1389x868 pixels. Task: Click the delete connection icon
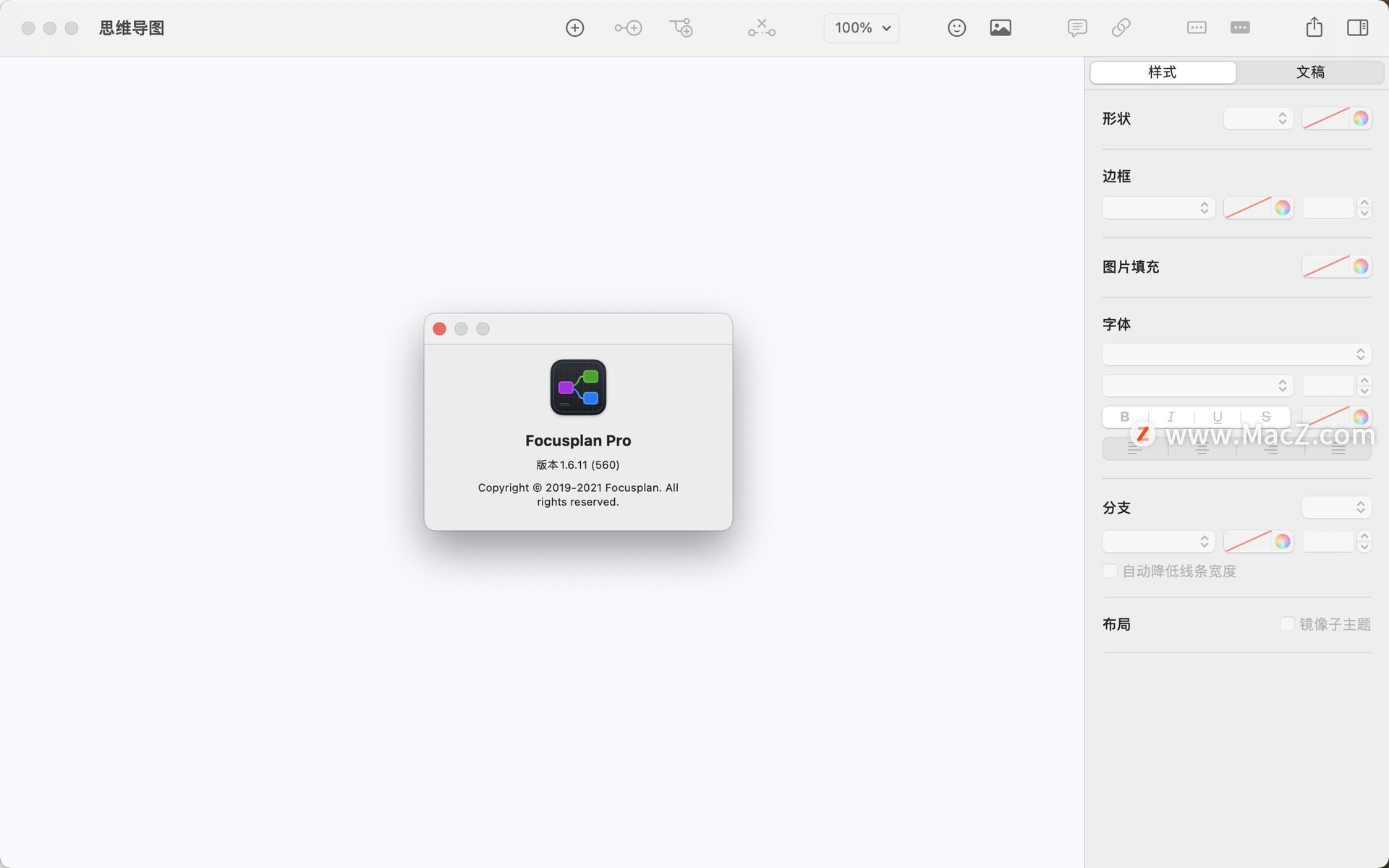point(761,28)
